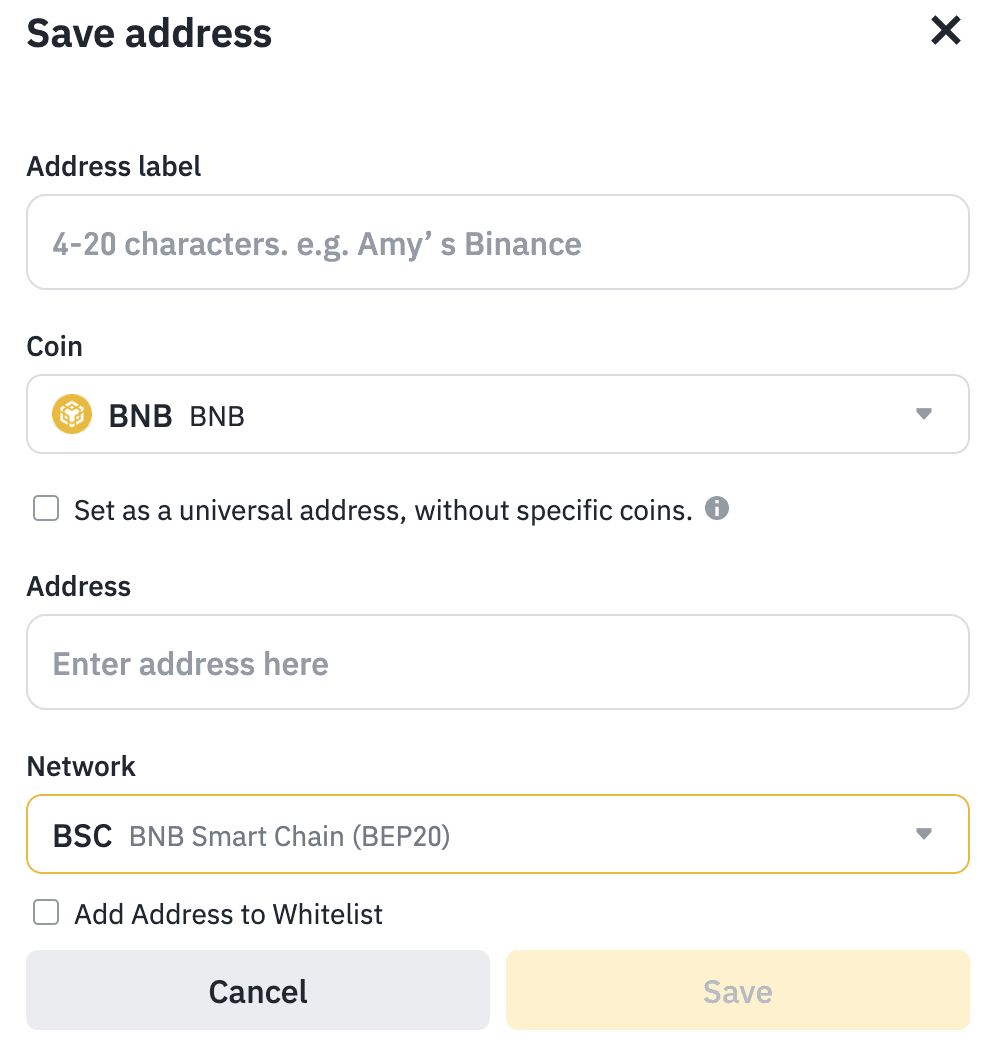Viewport: 992px width, 1054px height.
Task: Close the Save address dialog
Action: click(945, 31)
